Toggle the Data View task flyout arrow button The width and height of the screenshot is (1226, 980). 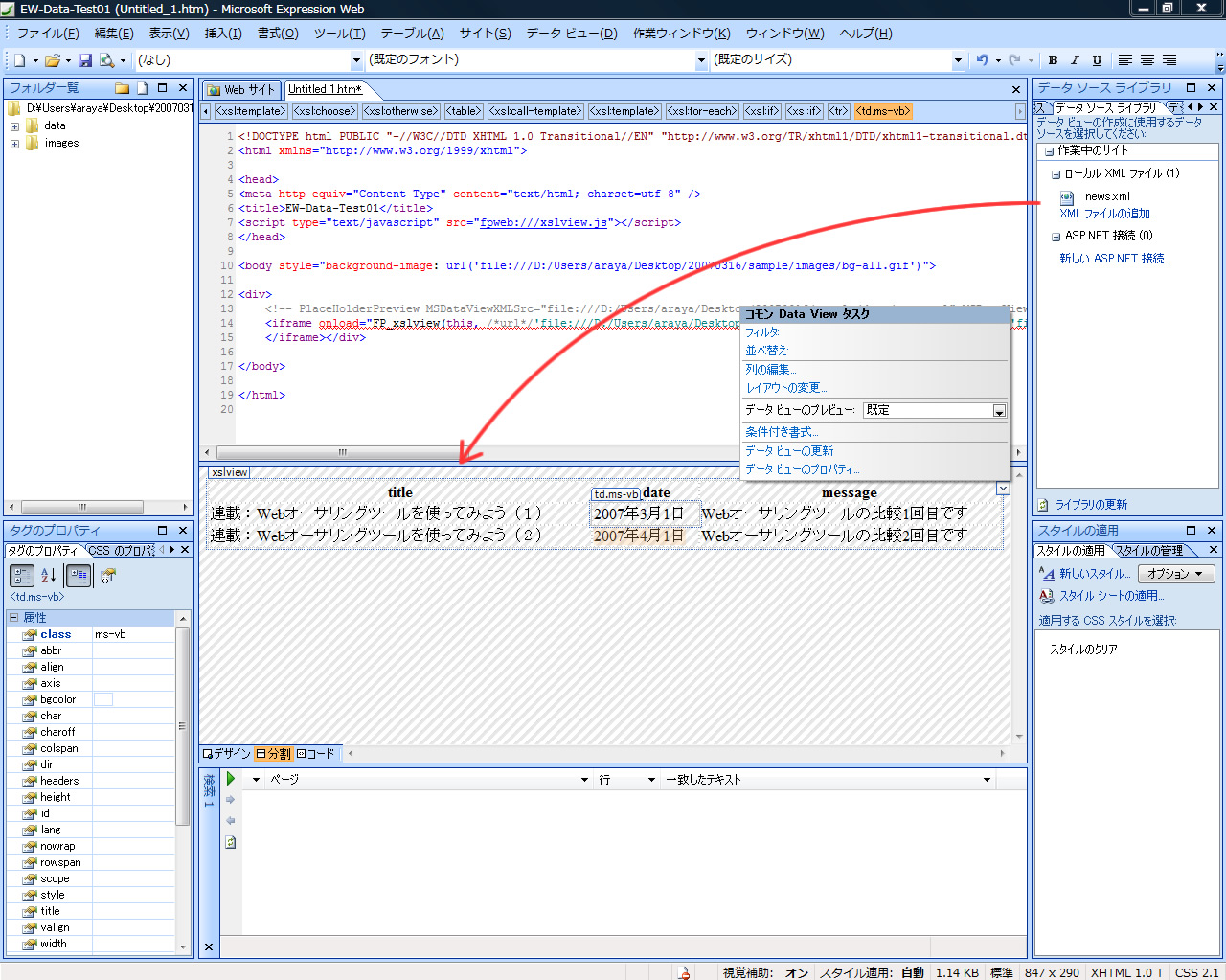1003,489
